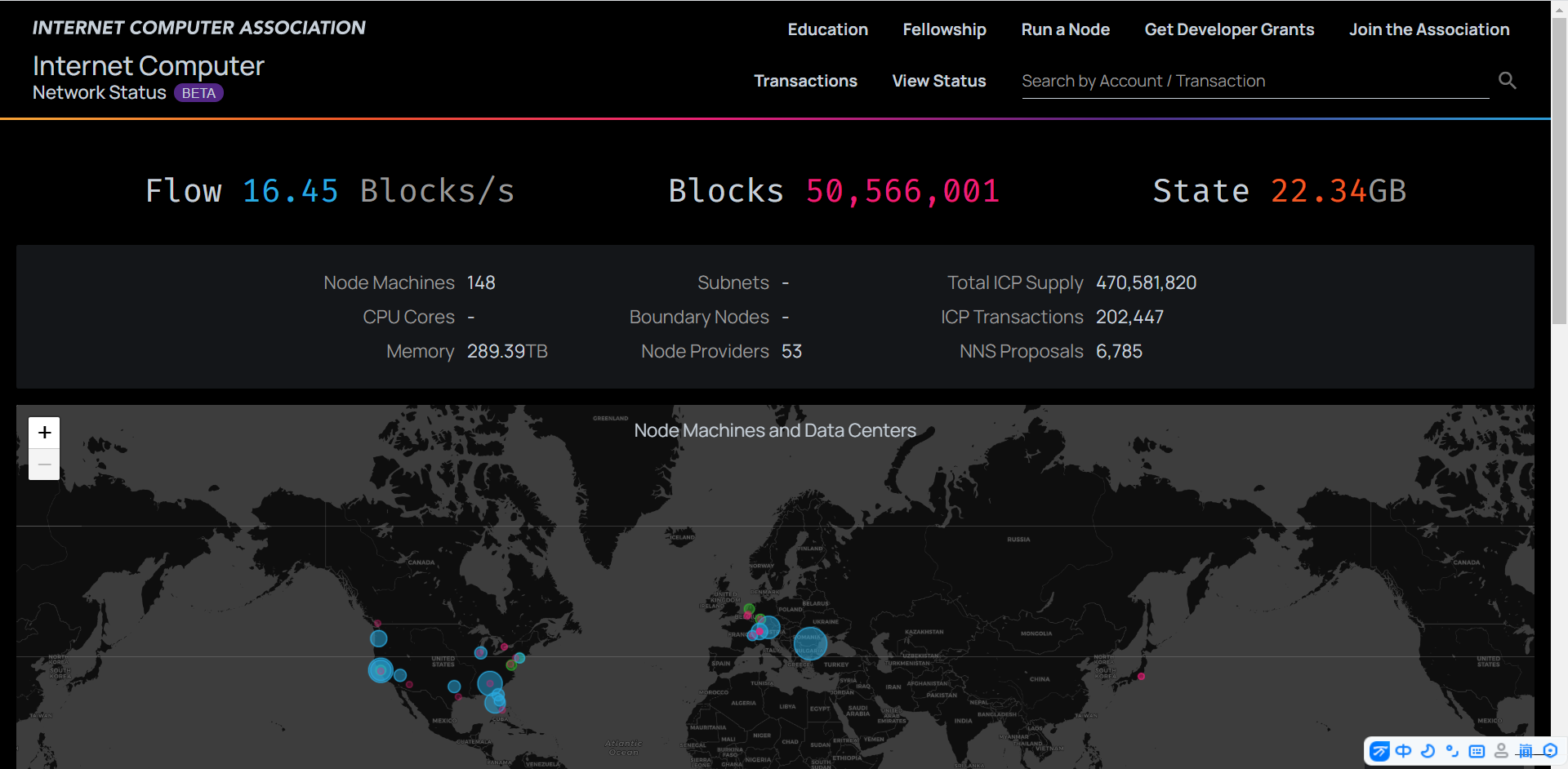Viewport: 1568px width, 769px height.
Task: Focus the Search by Account / Transaction field
Action: coord(1255,81)
